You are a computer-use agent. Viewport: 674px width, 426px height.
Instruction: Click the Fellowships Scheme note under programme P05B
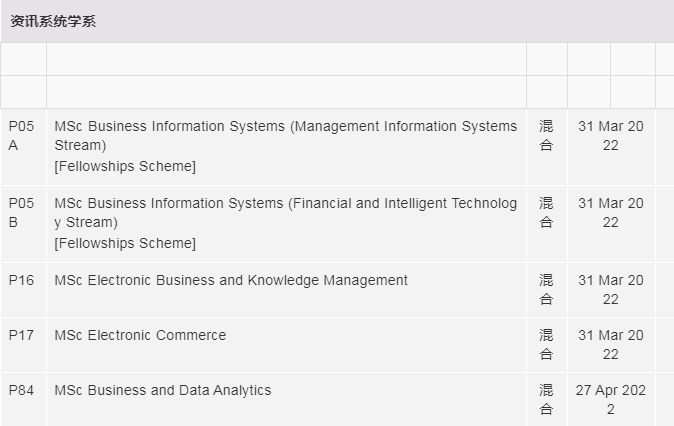coord(125,243)
